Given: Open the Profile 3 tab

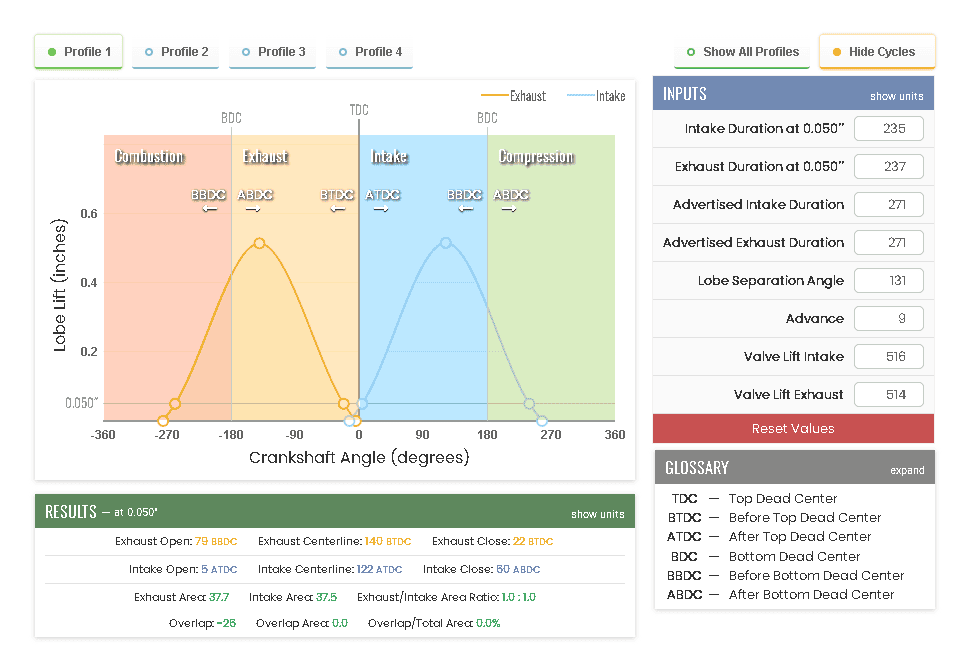Looking at the screenshot, I should [272, 52].
